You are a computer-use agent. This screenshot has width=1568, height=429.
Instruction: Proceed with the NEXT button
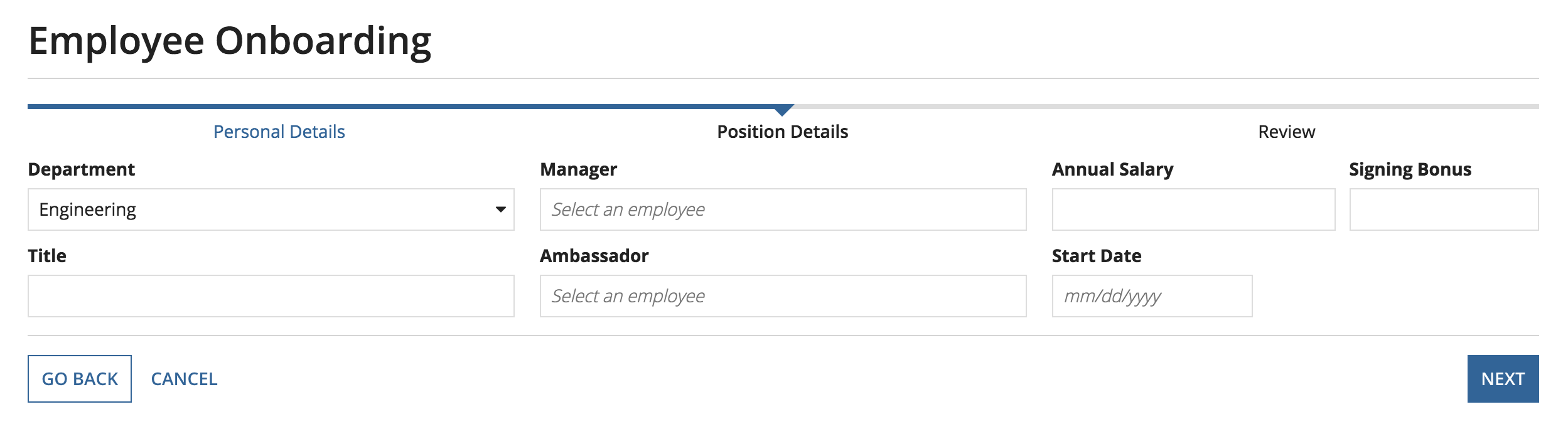(1502, 379)
